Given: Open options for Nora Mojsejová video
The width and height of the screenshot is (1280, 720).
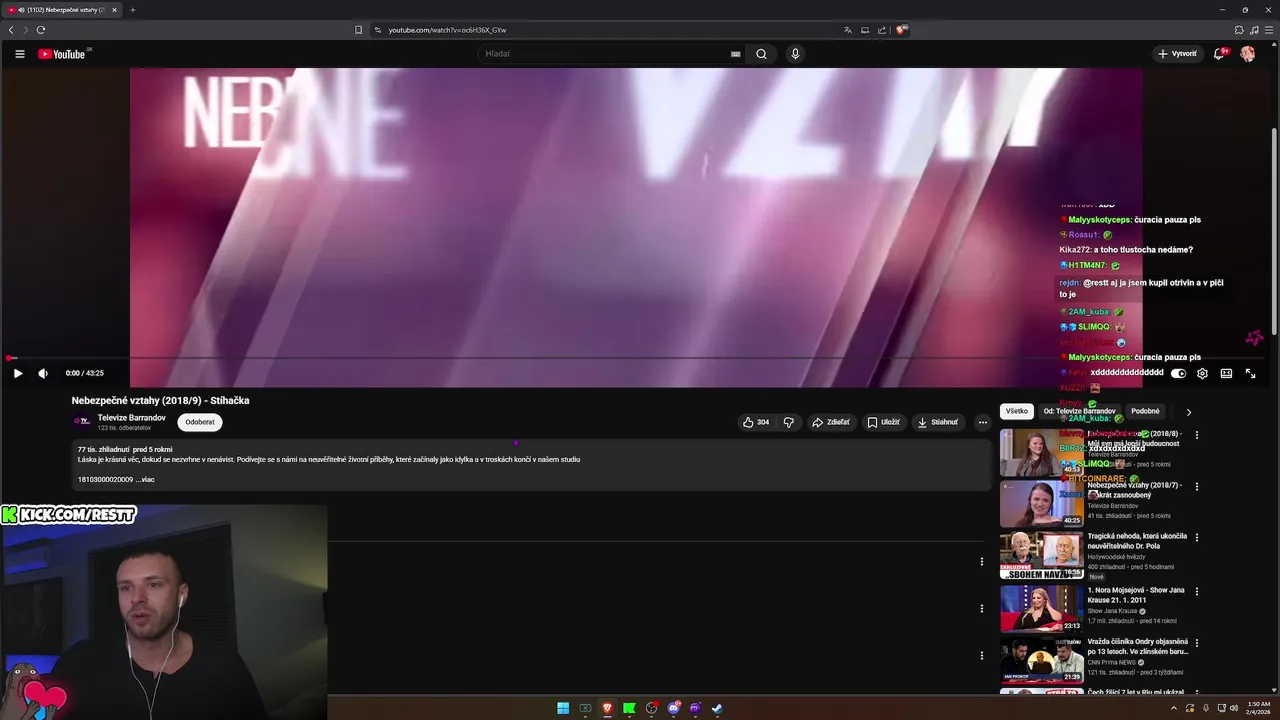Looking at the screenshot, I should point(1196,591).
